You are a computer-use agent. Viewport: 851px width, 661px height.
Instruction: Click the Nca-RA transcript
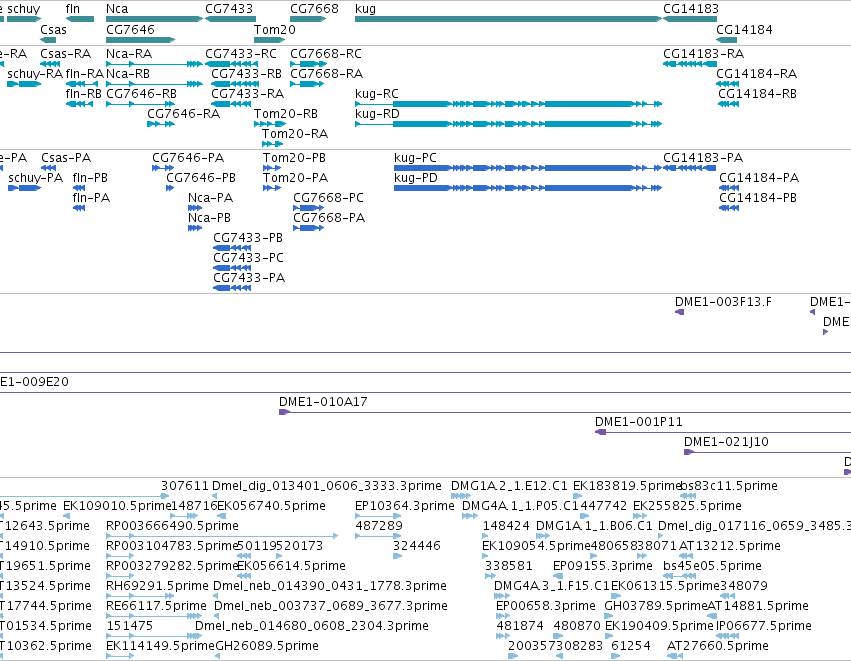[x=154, y=64]
